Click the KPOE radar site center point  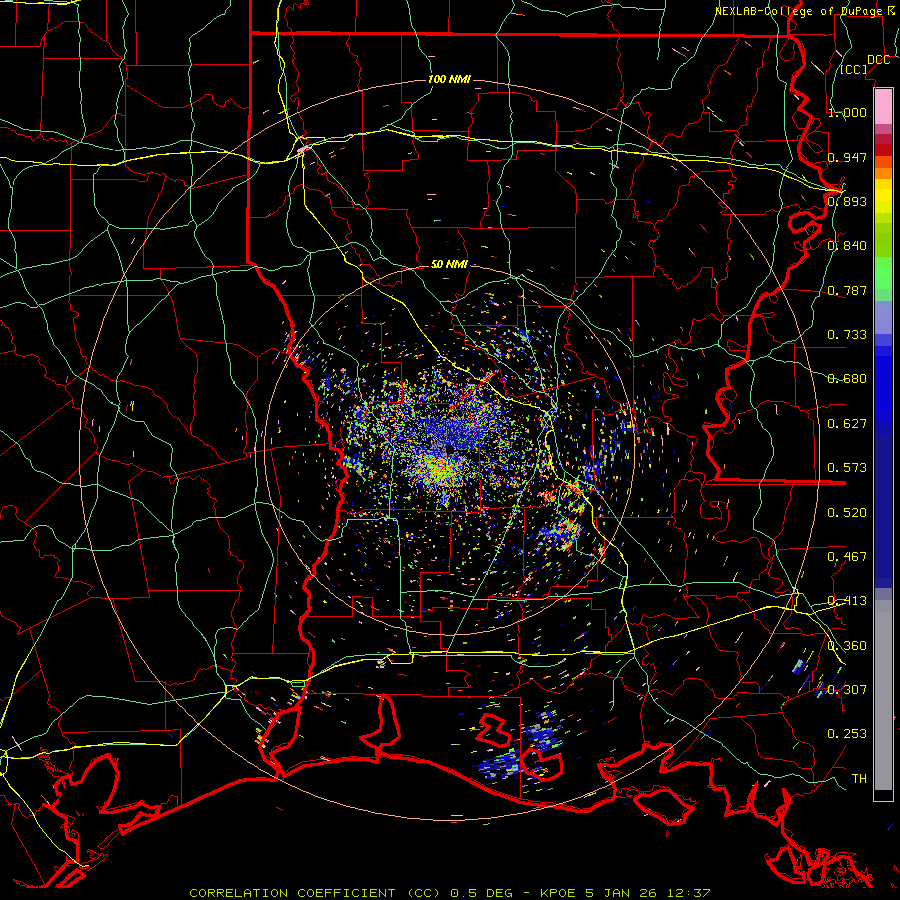450,449
